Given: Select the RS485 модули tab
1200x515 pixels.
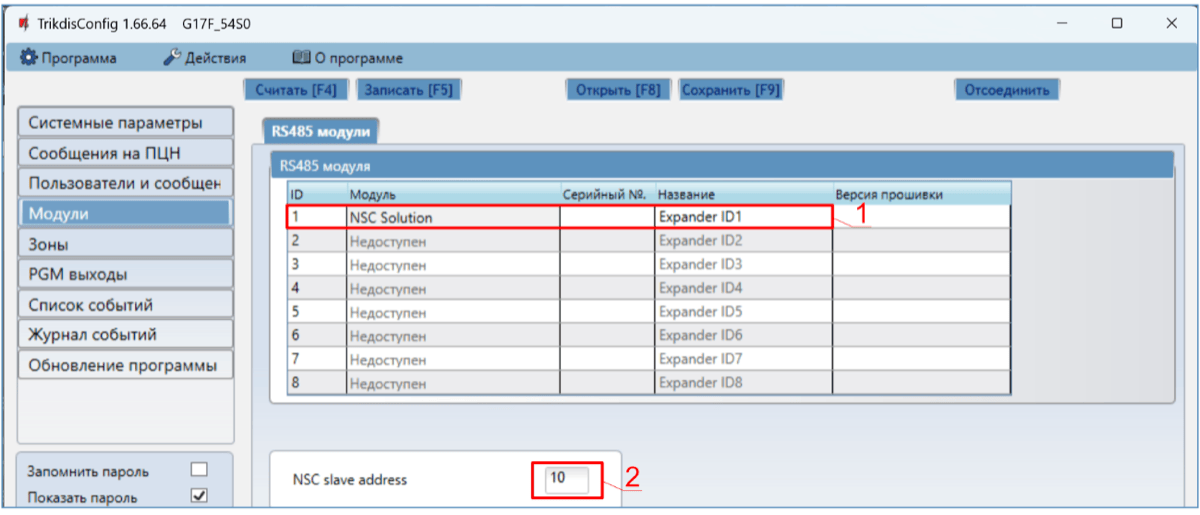Looking at the screenshot, I should tap(318, 131).
